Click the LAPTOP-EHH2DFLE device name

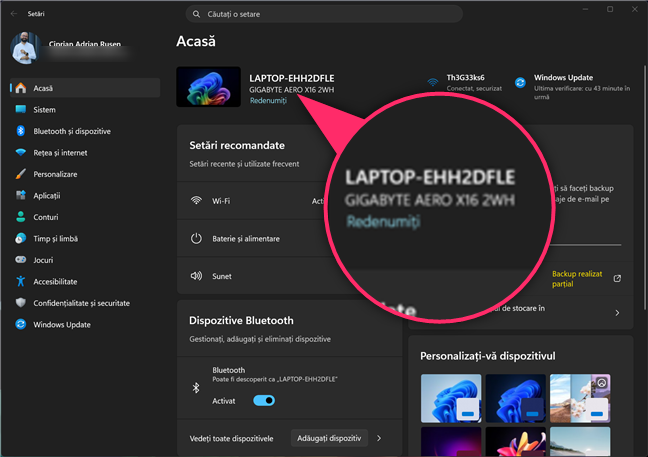[292, 78]
